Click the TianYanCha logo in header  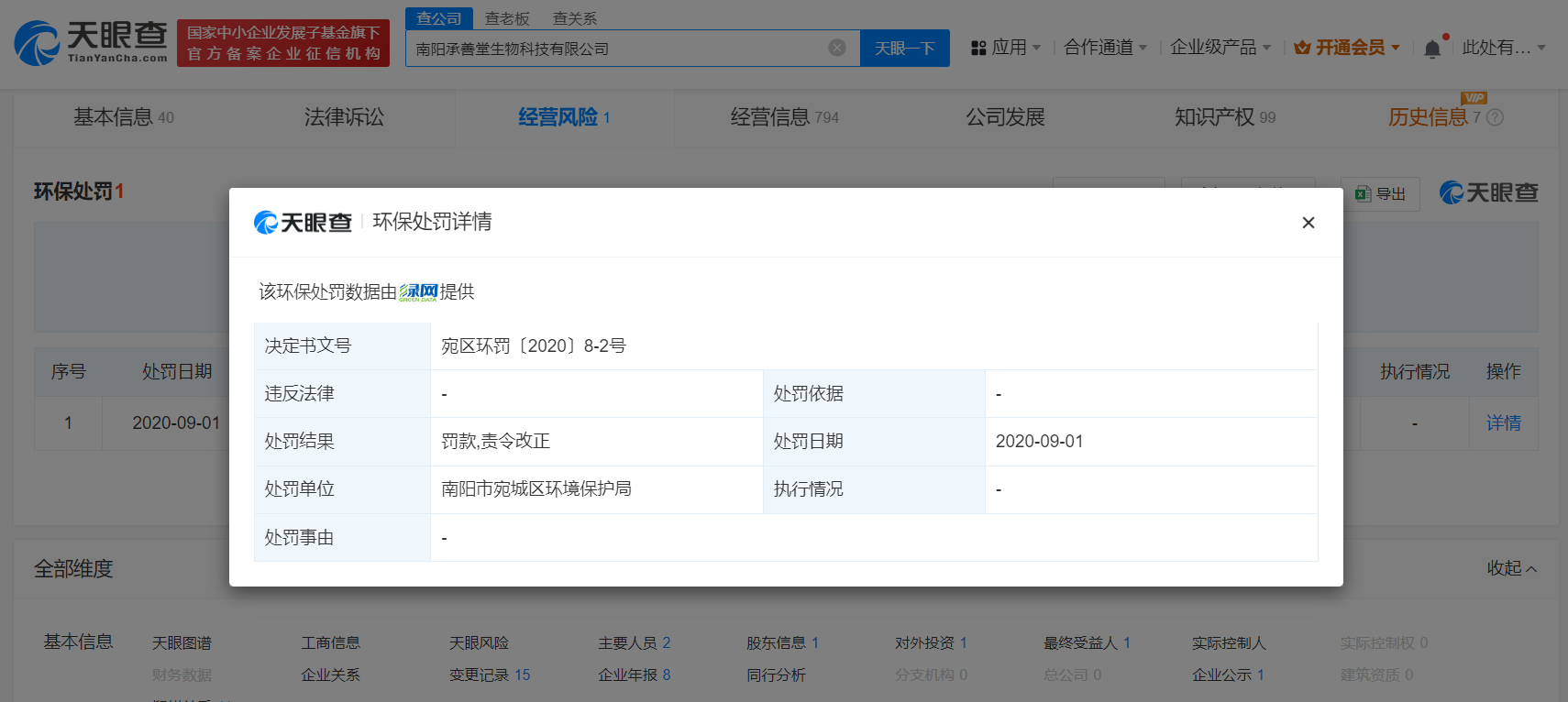[91, 43]
